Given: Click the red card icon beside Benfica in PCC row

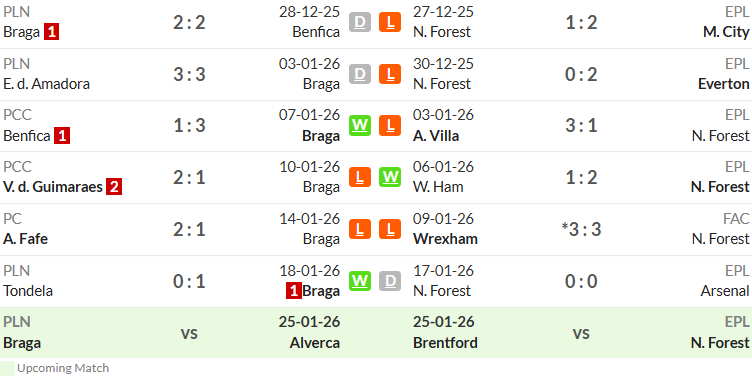Looking at the screenshot, I should click(x=62, y=136).
